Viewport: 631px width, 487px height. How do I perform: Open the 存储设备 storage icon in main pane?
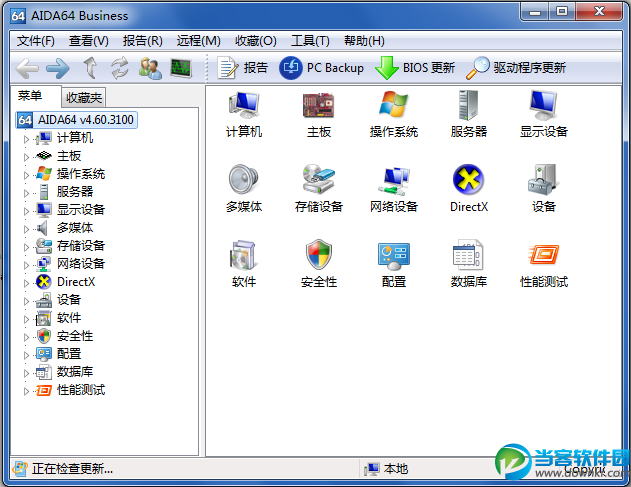pyautogui.click(x=319, y=180)
